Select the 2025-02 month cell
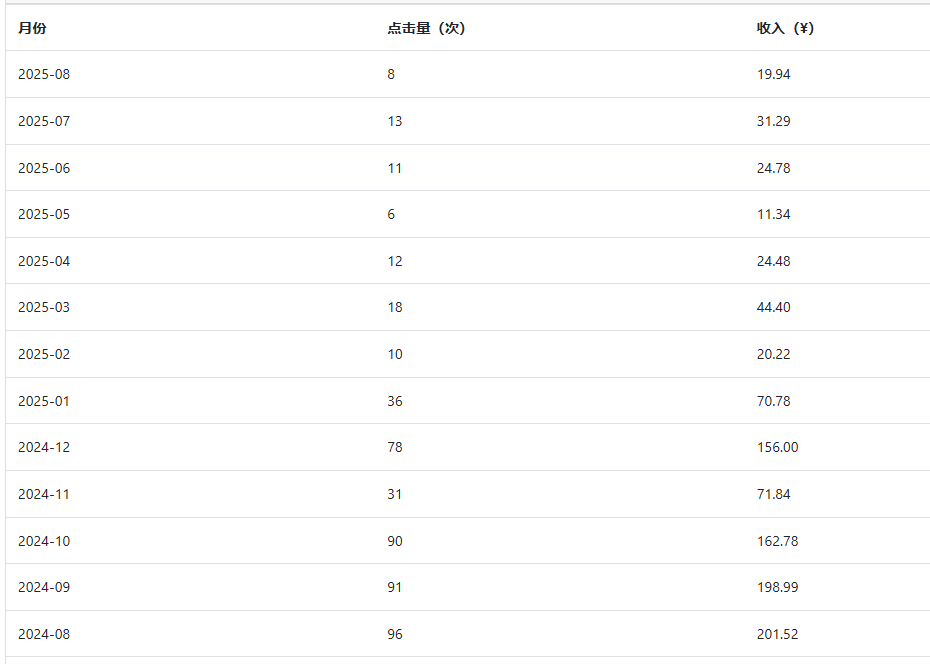The height and width of the screenshot is (664, 930). 44,354
